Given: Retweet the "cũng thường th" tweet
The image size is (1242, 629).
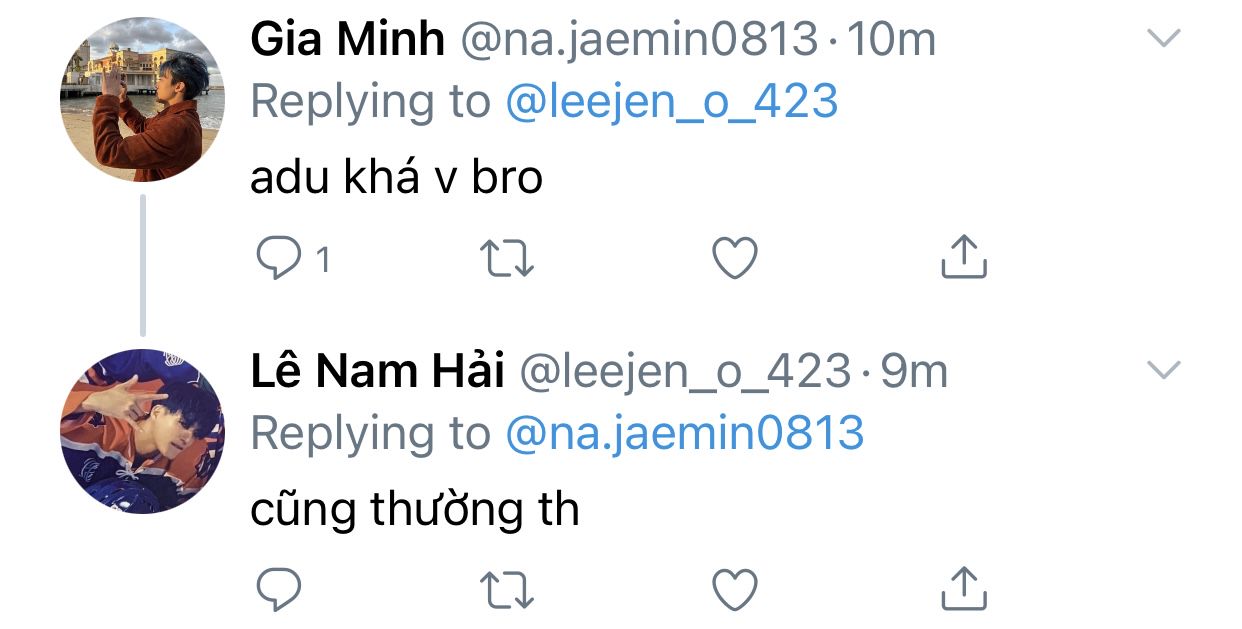Looking at the screenshot, I should click(x=507, y=589).
